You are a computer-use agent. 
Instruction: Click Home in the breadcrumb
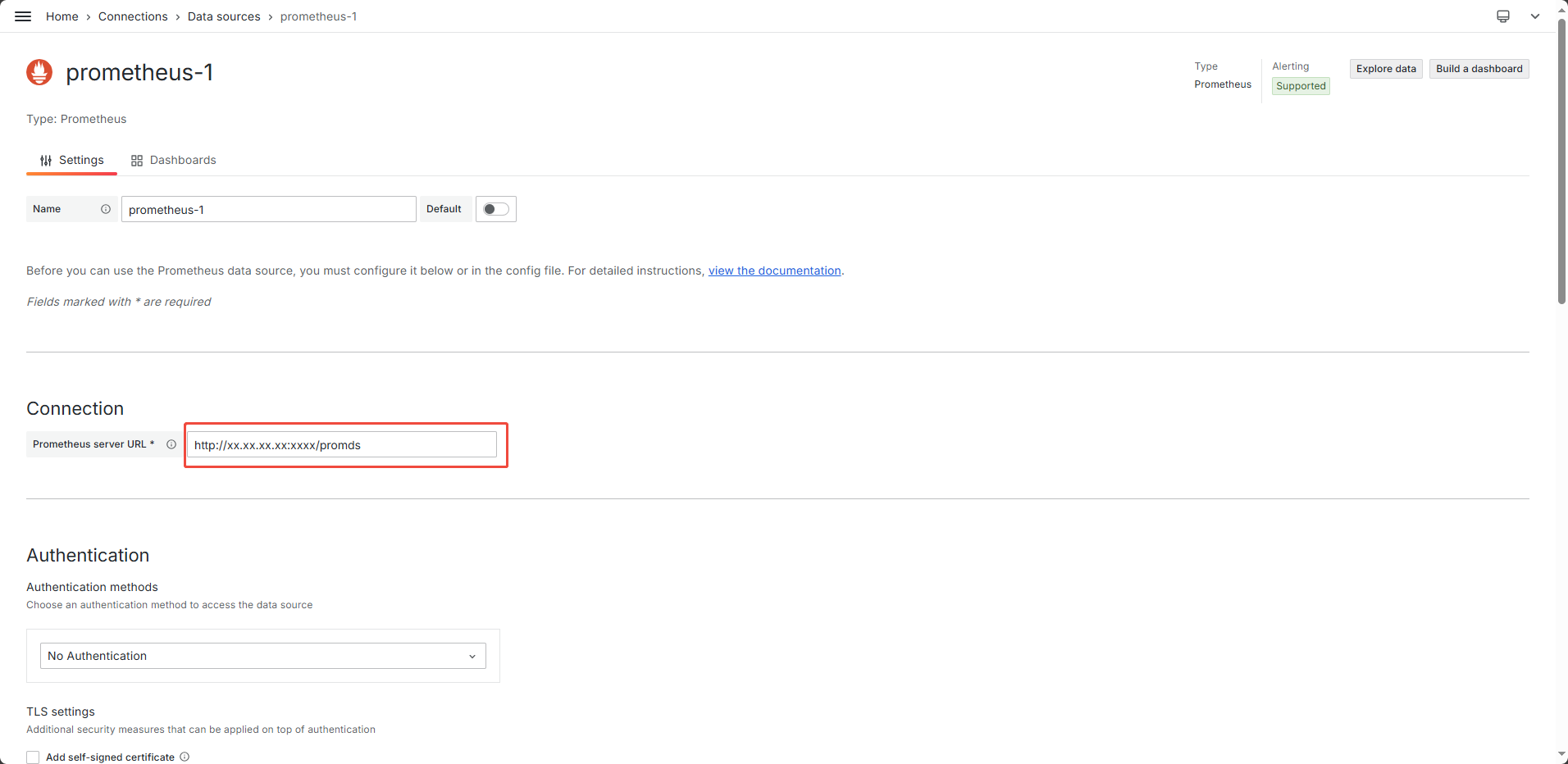(x=62, y=16)
